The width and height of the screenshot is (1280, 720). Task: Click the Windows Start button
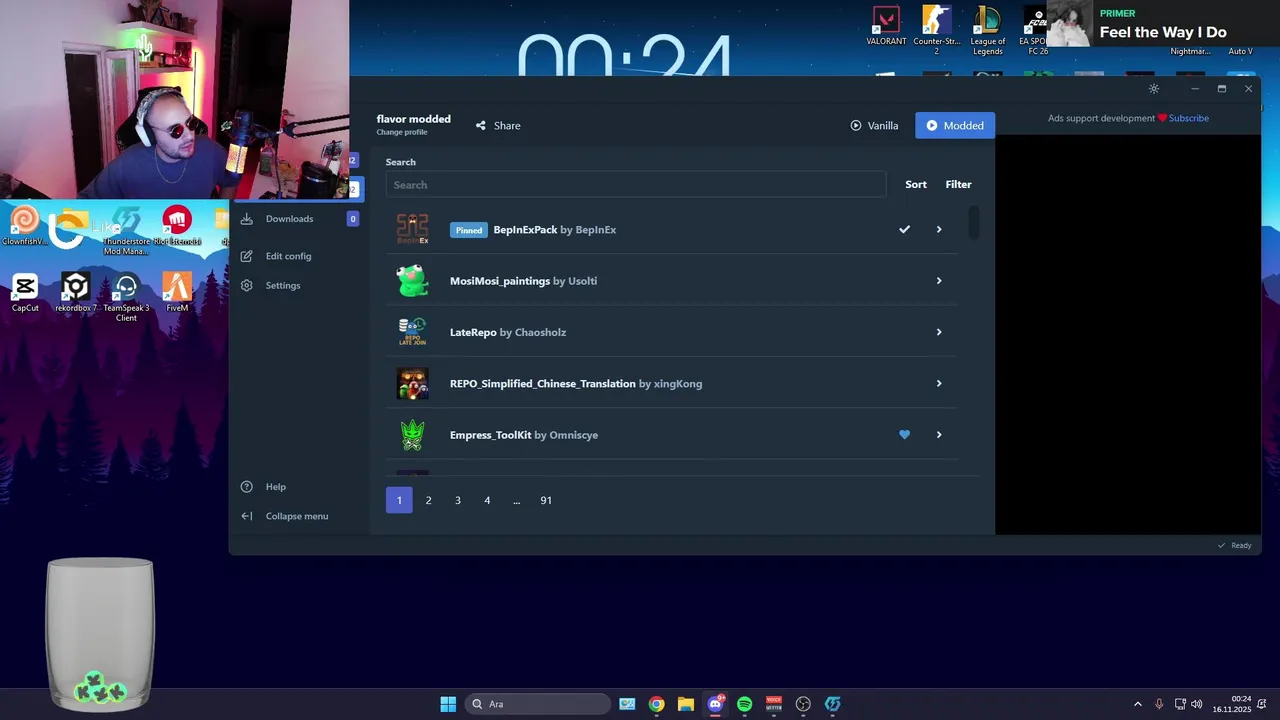[448, 704]
